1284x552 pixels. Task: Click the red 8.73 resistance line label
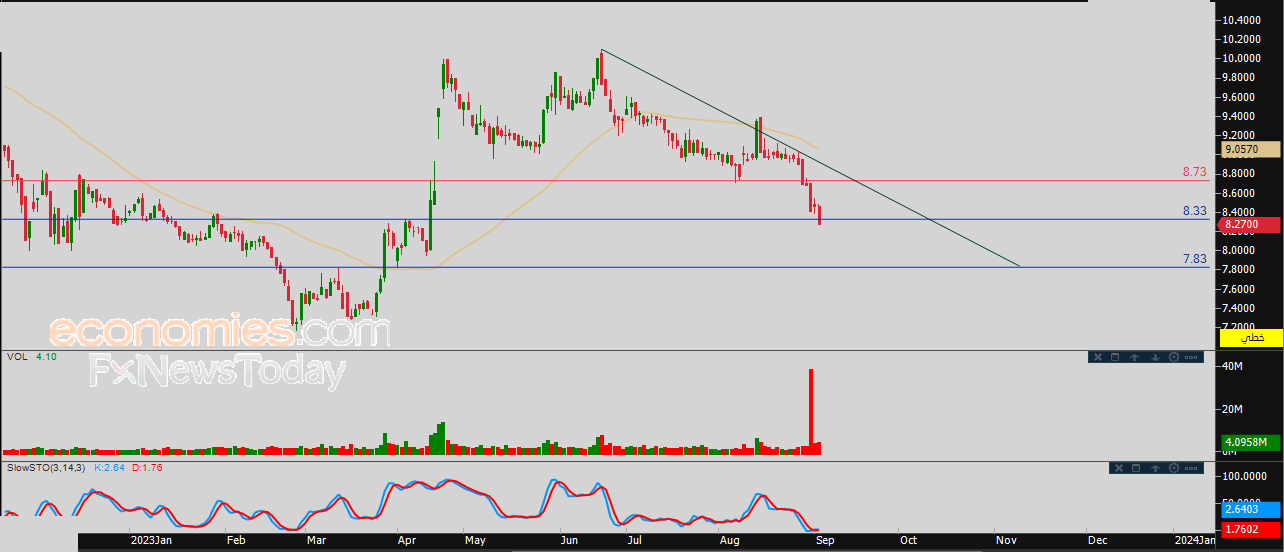click(x=1194, y=172)
